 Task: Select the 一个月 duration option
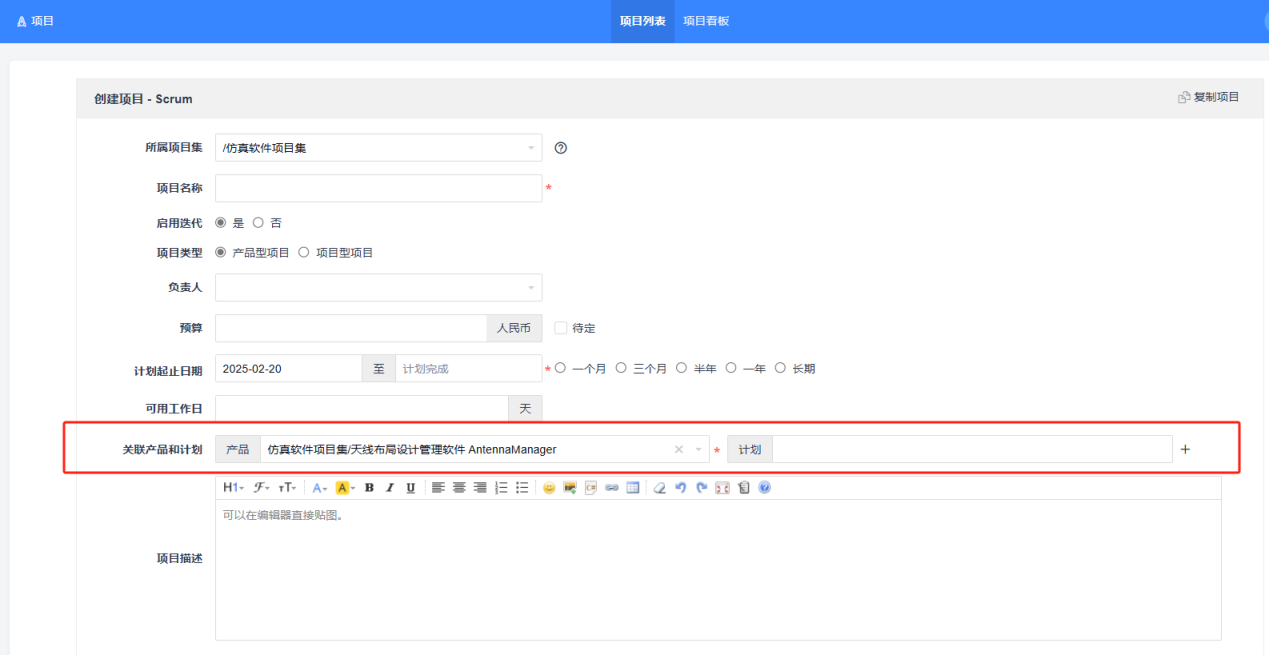[560, 368]
